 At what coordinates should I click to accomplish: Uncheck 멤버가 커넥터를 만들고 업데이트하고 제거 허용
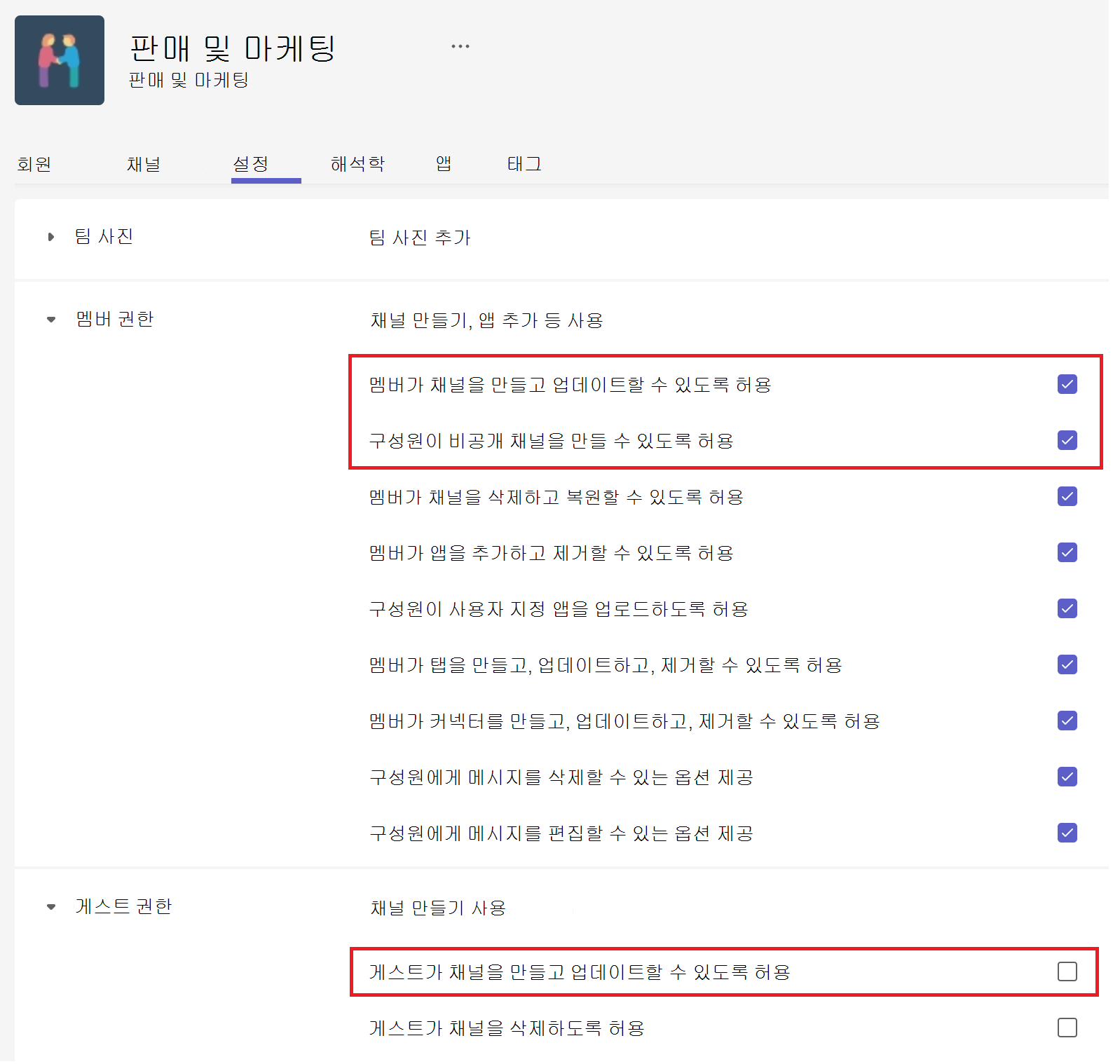pyautogui.click(x=1067, y=721)
